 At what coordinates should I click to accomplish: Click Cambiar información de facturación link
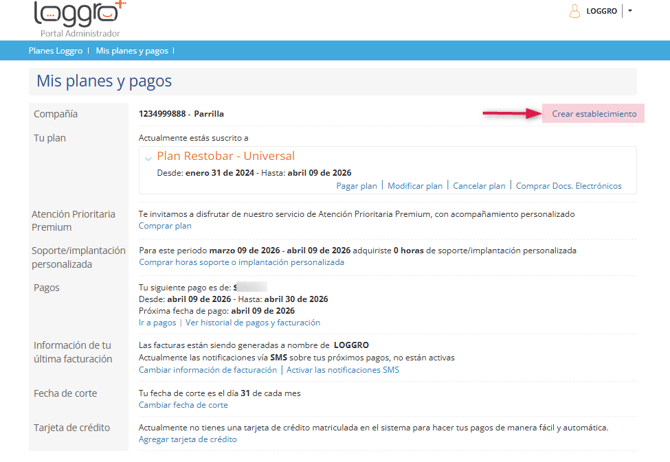(208, 370)
